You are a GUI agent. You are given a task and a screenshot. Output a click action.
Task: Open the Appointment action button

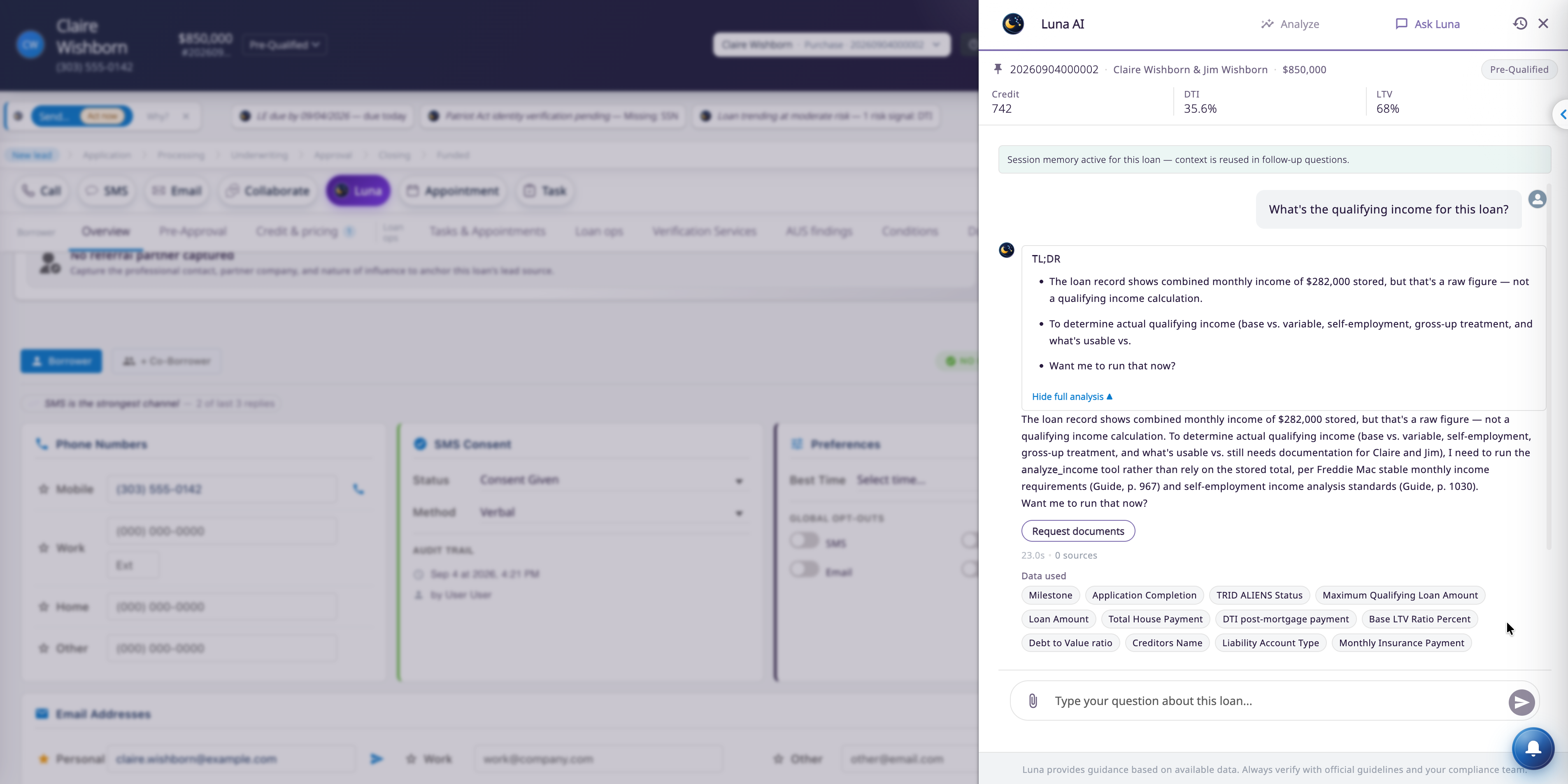[x=453, y=191]
